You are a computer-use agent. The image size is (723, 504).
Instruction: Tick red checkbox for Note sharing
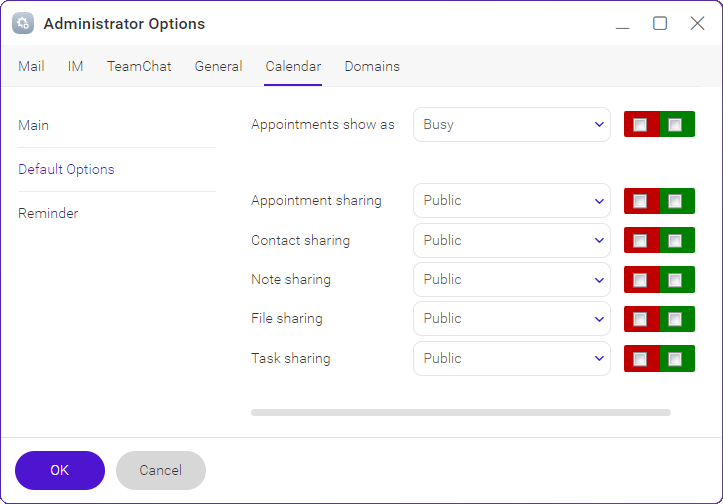tap(640, 280)
